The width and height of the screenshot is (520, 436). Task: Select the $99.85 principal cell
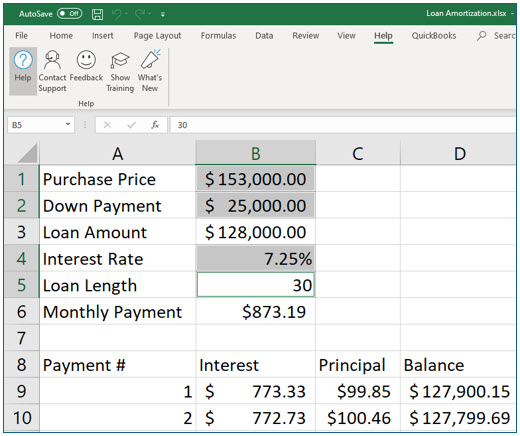click(358, 391)
